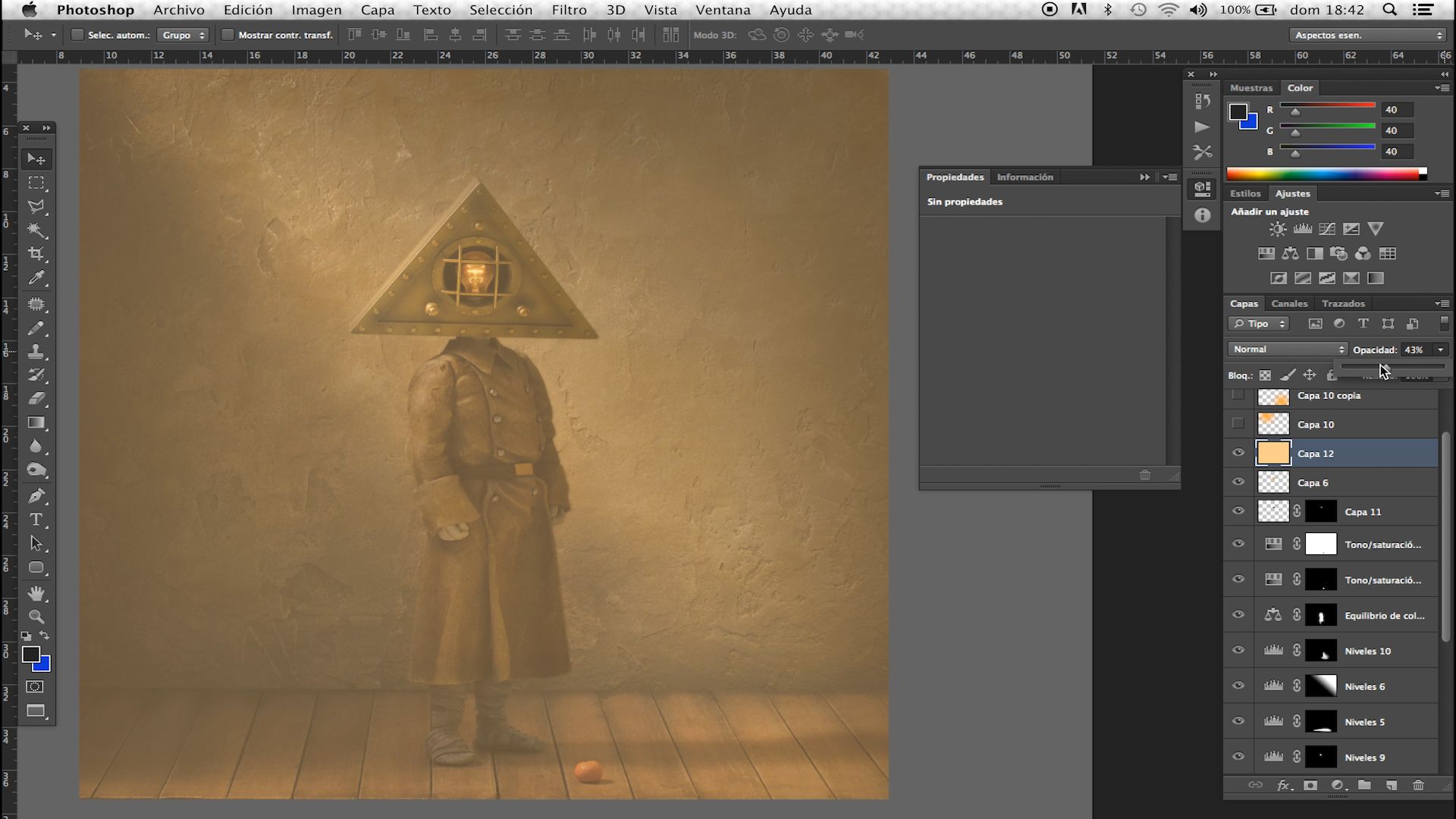
Task: Click the foreground color swatch in Color panel
Action: tap(1238, 112)
